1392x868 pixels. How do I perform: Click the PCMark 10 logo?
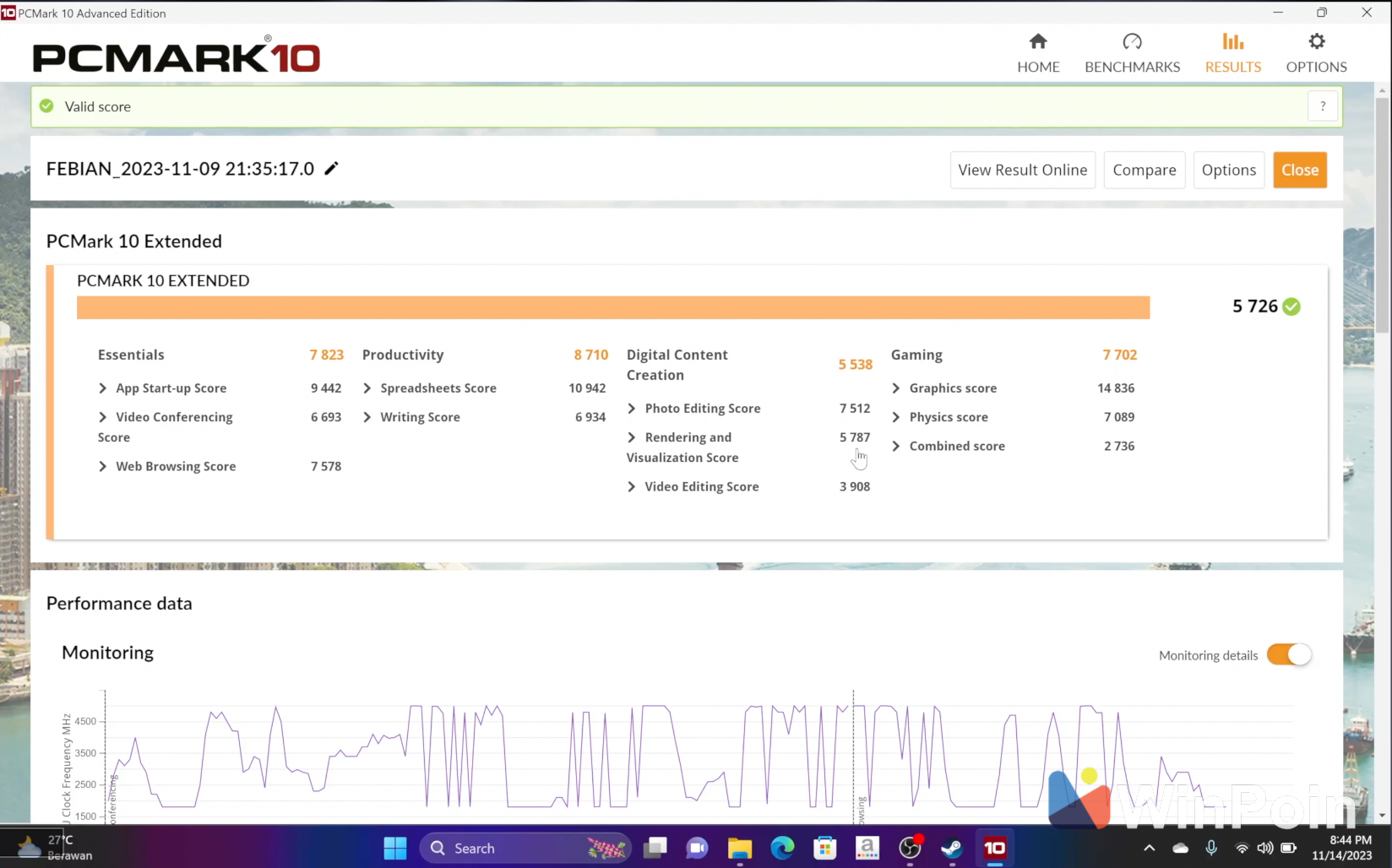(x=176, y=55)
